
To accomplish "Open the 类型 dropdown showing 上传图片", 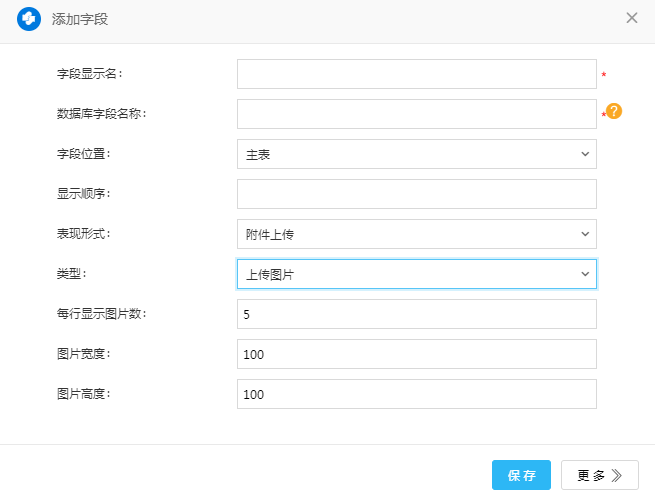I will click(416, 274).
